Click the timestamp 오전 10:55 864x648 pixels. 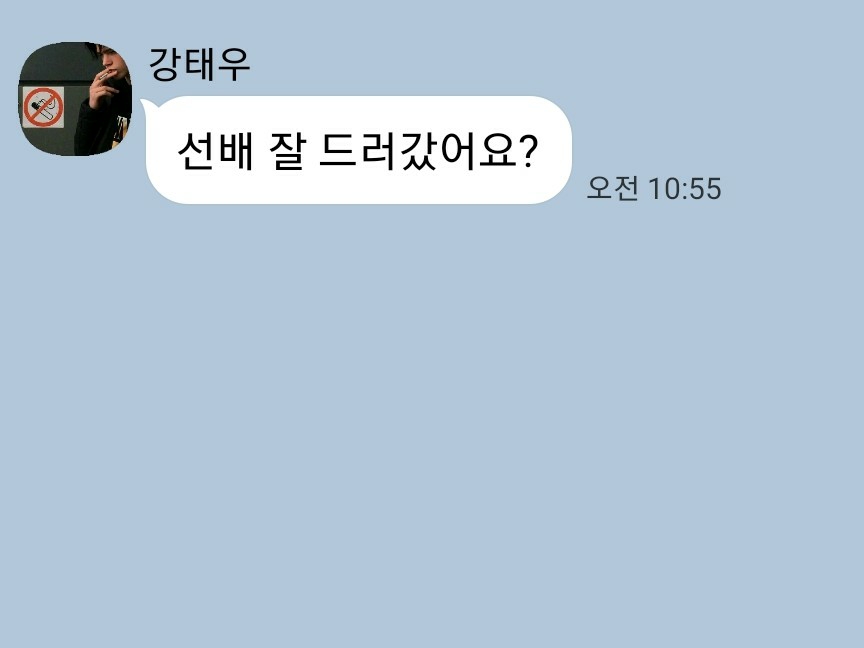pyautogui.click(x=654, y=188)
